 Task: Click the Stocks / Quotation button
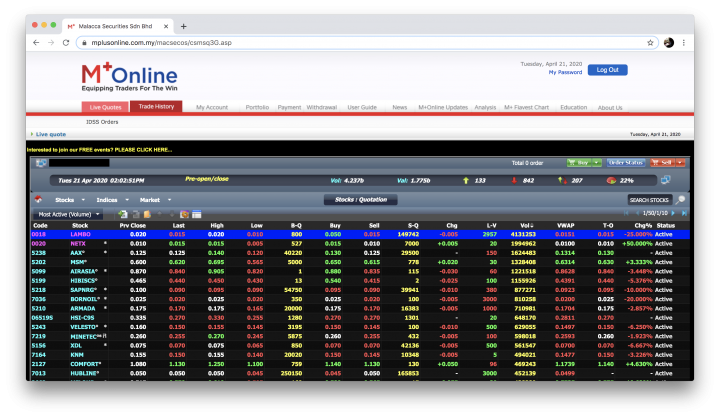(x=360, y=199)
